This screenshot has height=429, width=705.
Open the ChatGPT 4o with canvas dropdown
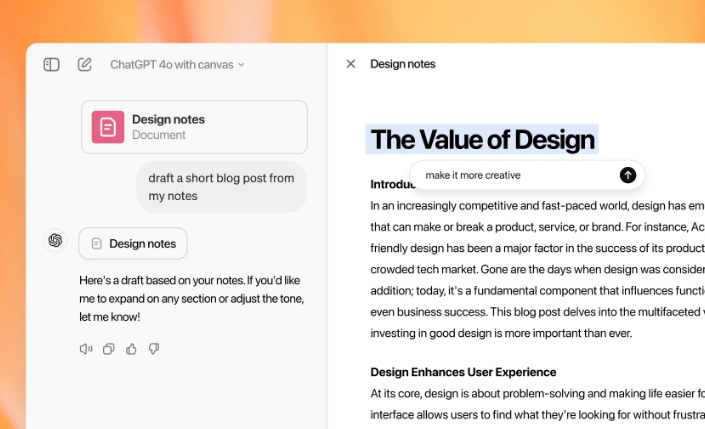click(x=177, y=64)
